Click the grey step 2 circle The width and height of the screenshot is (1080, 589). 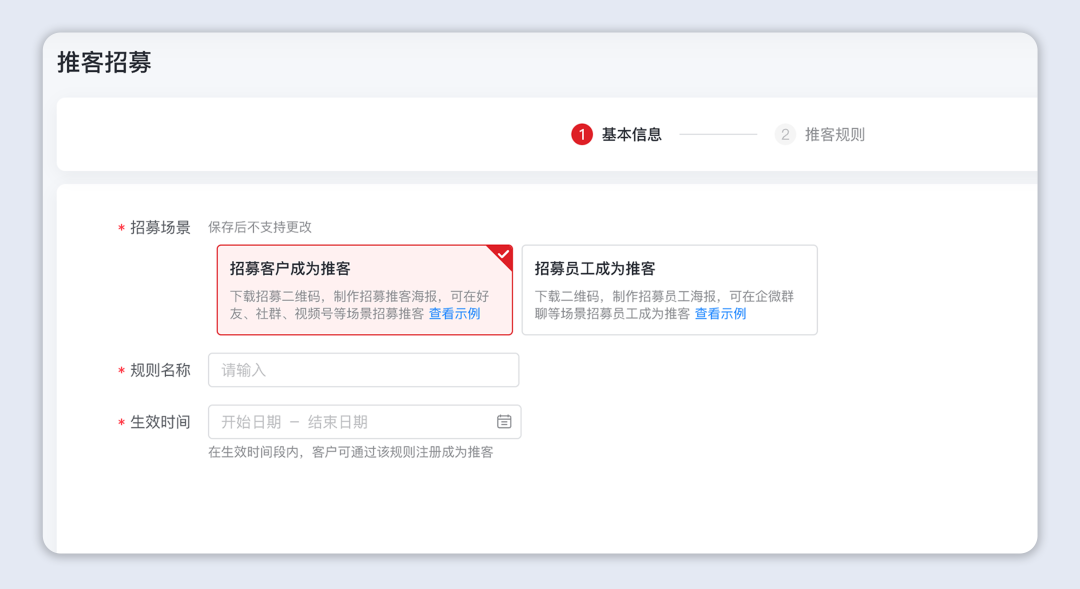785,134
